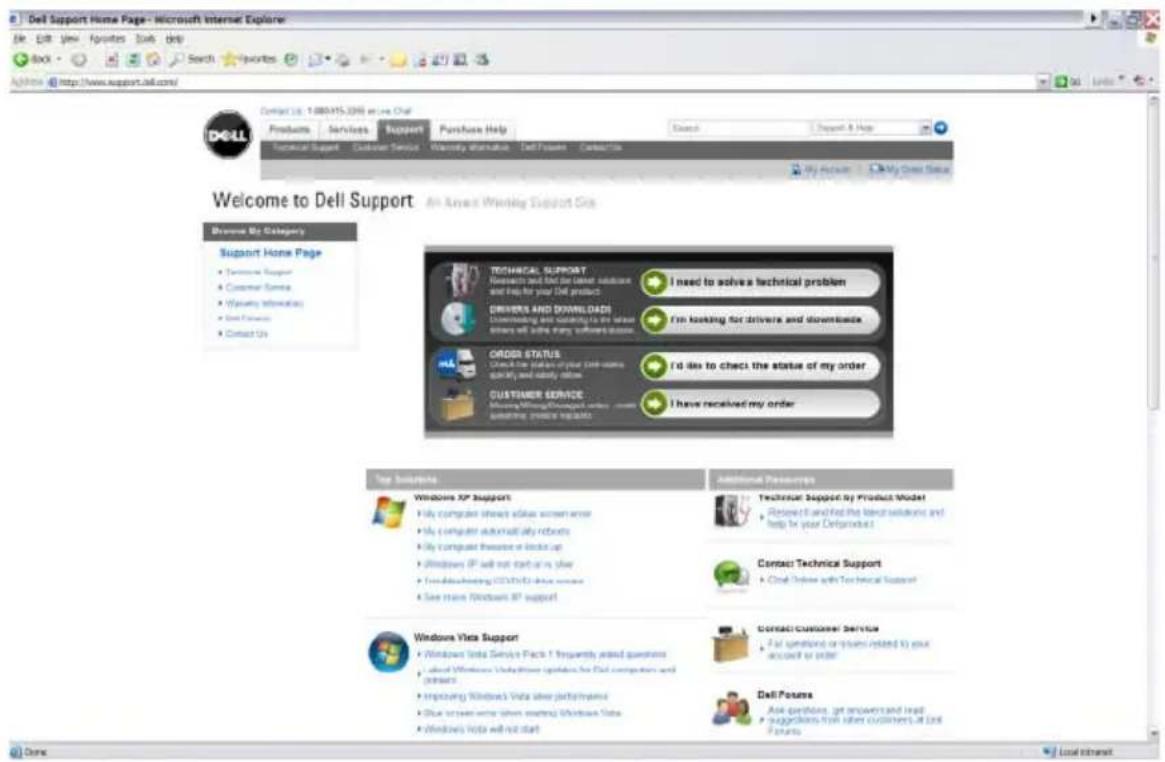
Task: Click the blue search go arrow button
Action: [941, 128]
